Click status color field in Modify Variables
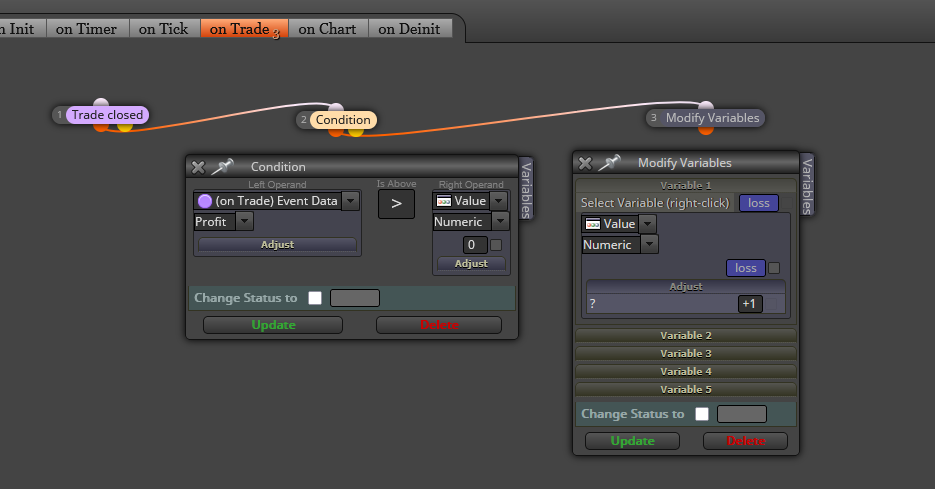 (742, 414)
